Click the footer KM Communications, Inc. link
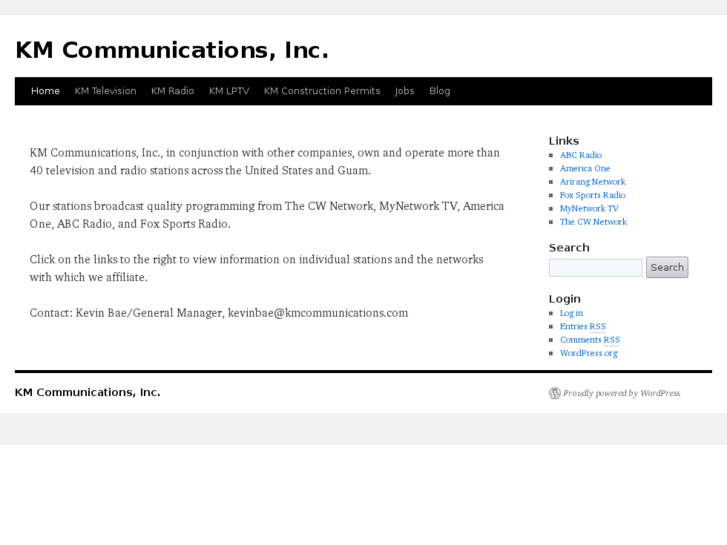The image size is (727, 545). tap(88, 392)
